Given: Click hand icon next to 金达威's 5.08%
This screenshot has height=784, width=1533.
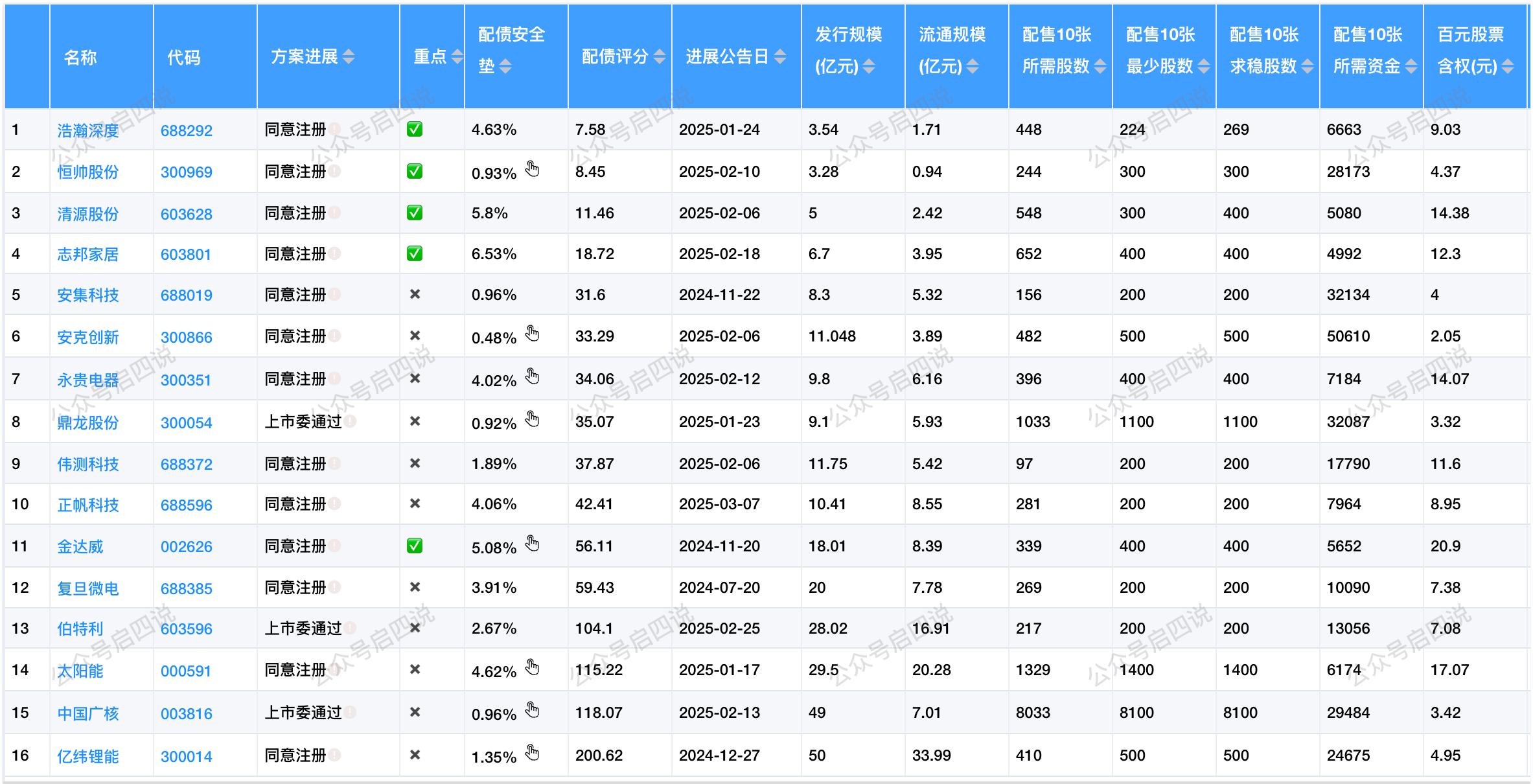Looking at the screenshot, I should click(532, 543).
